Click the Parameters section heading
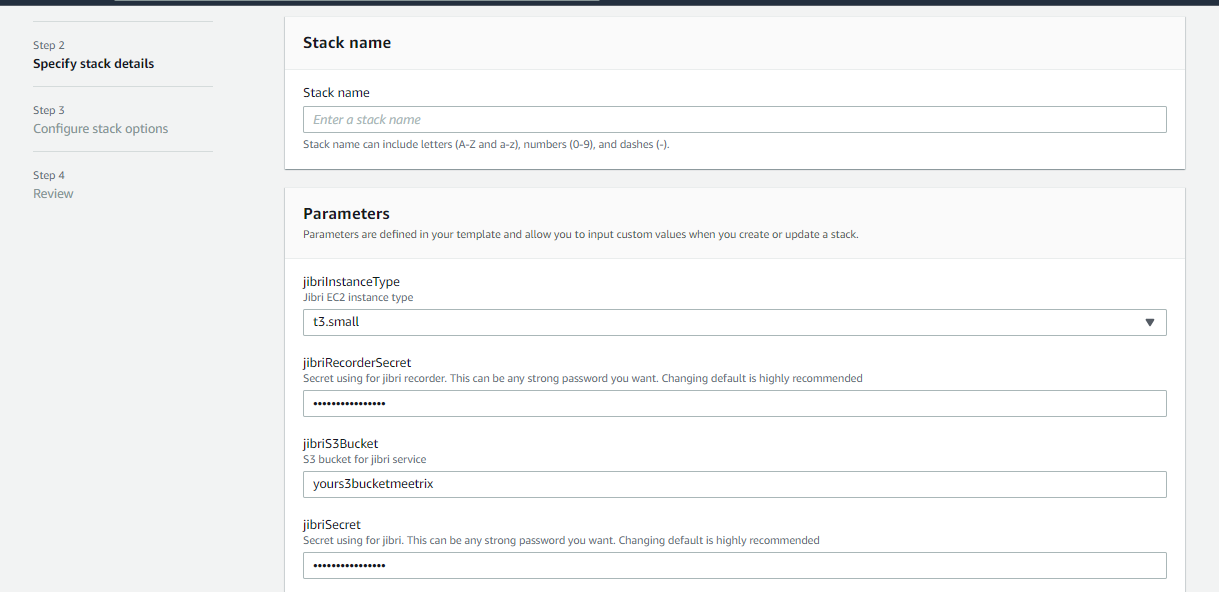Screen dimensions: 1219x592 coord(346,214)
